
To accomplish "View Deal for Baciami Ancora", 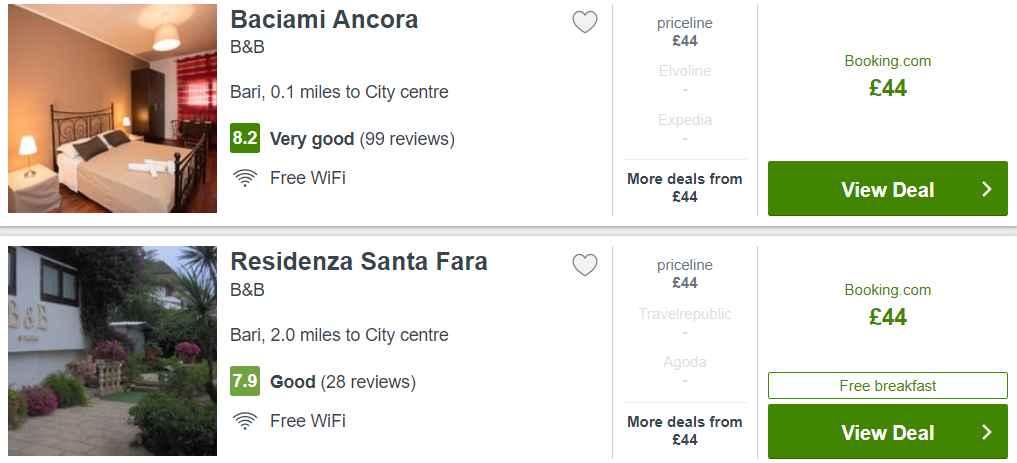I will tap(887, 189).
